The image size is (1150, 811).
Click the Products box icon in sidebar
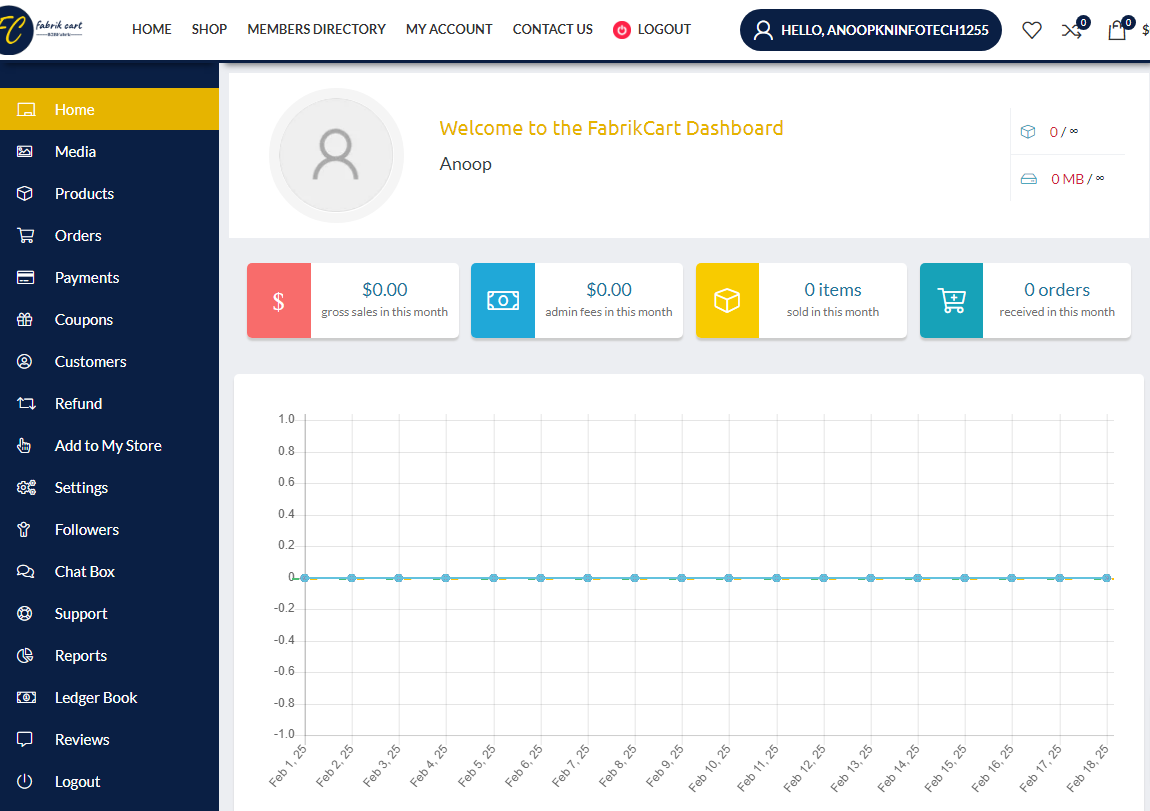pyautogui.click(x=25, y=194)
